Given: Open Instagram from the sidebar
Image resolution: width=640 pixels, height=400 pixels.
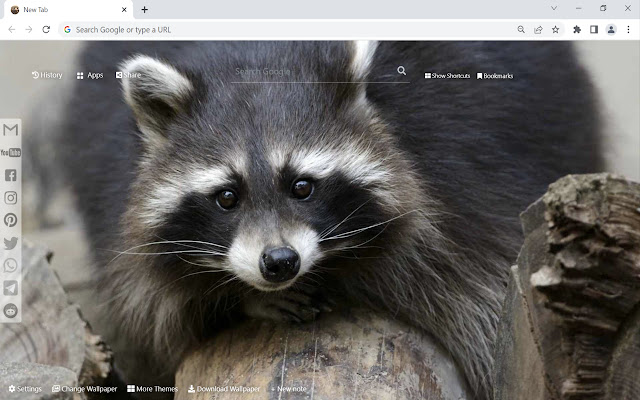Looking at the screenshot, I should tap(10, 198).
